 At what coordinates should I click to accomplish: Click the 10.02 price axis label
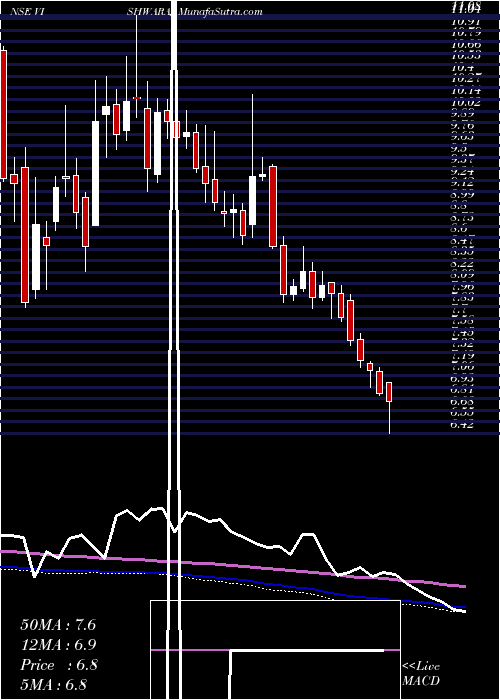[x=466, y=103]
